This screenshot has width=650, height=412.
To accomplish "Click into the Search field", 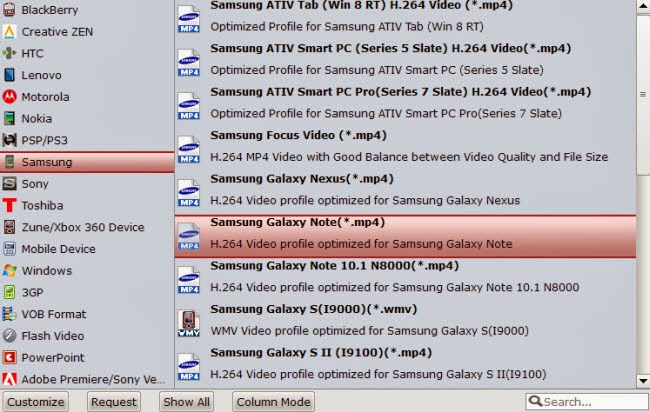I will click(587, 402).
